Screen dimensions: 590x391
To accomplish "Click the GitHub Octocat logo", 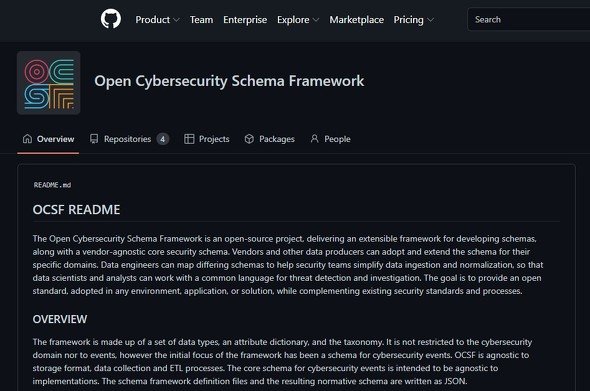I will (x=111, y=19).
